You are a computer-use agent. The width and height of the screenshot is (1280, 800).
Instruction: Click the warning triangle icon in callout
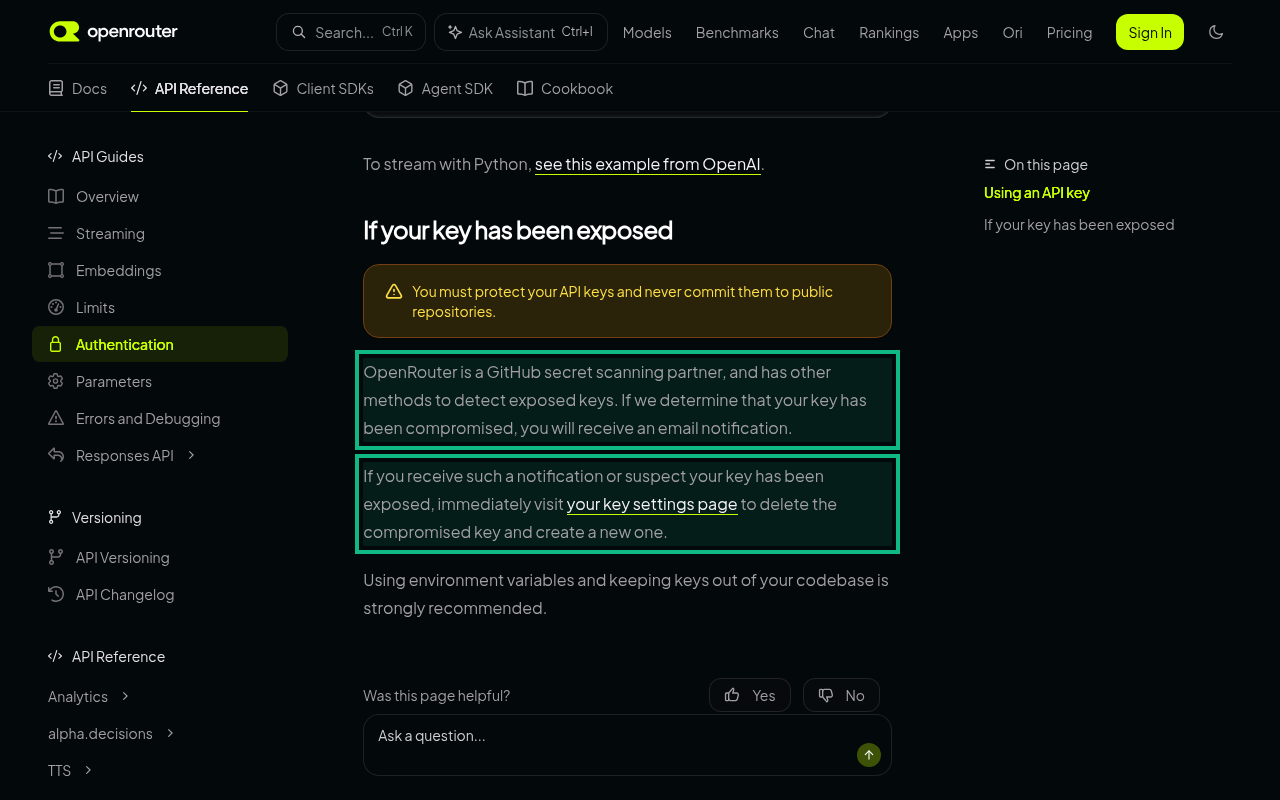pos(394,292)
